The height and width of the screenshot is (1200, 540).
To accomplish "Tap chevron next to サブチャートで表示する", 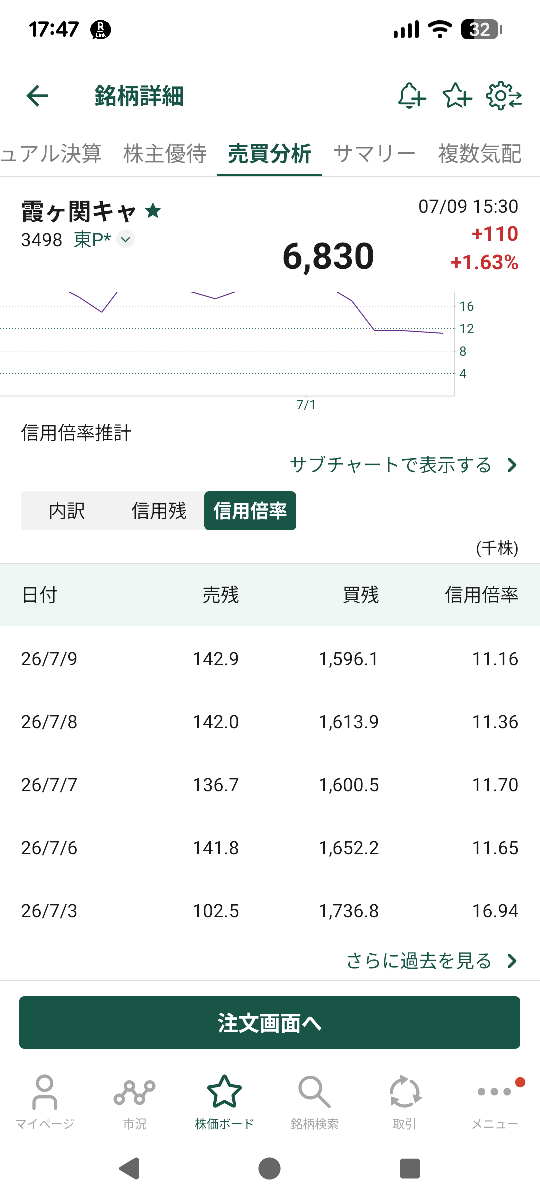I will tap(512, 465).
